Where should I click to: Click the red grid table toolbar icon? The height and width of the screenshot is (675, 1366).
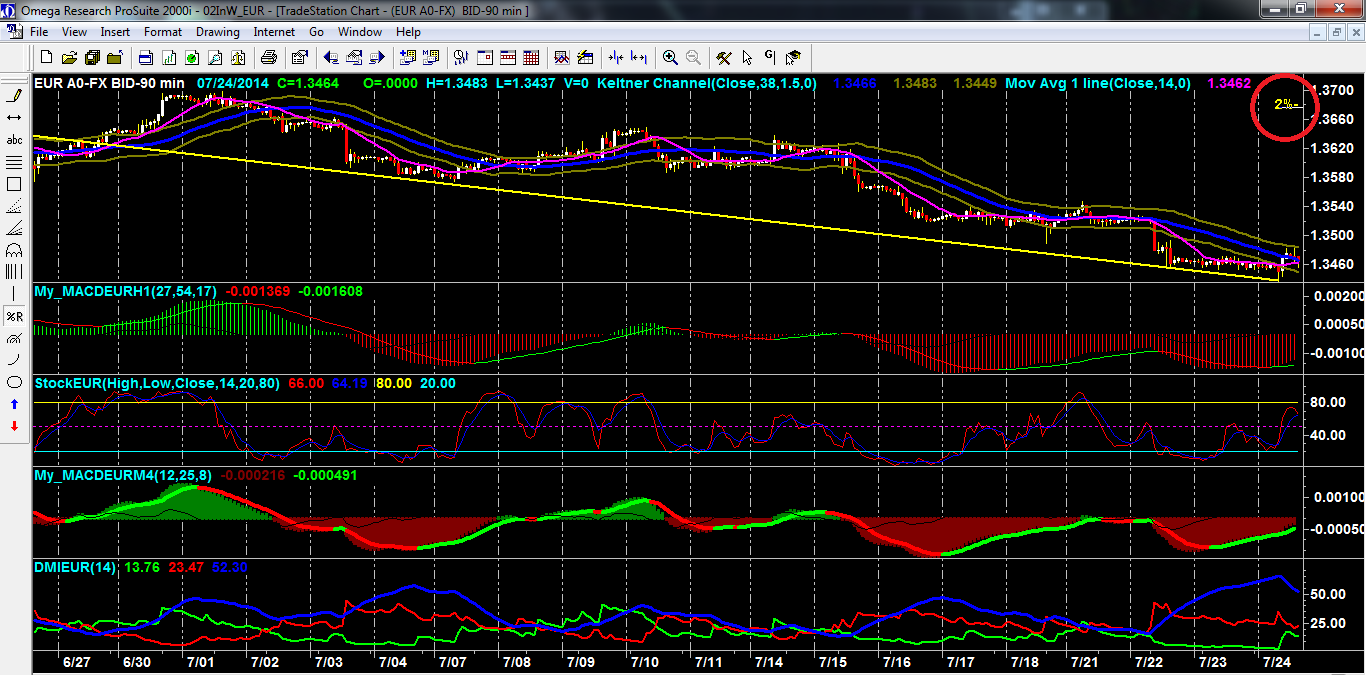(x=531, y=57)
